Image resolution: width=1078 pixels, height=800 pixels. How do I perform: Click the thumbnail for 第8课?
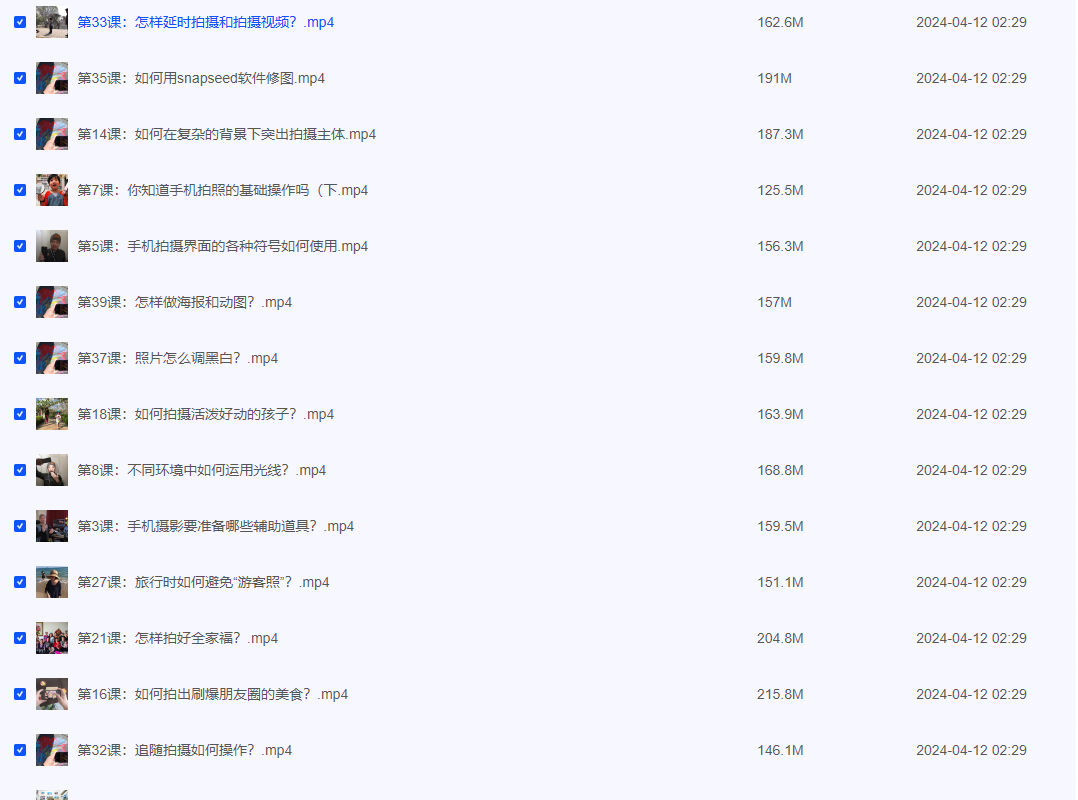[52, 470]
